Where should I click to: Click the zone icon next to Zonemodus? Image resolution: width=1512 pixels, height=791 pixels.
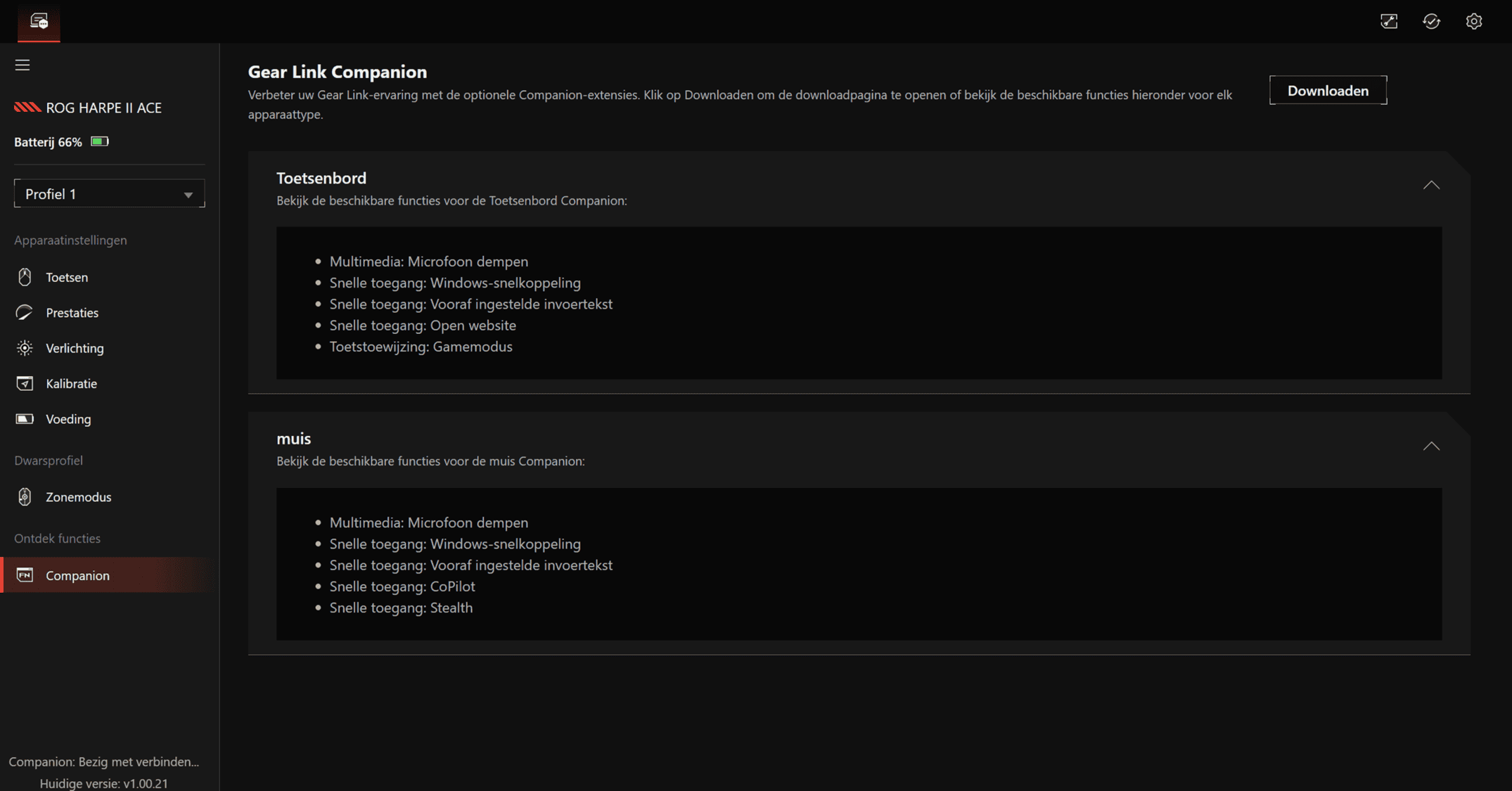pos(25,496)
